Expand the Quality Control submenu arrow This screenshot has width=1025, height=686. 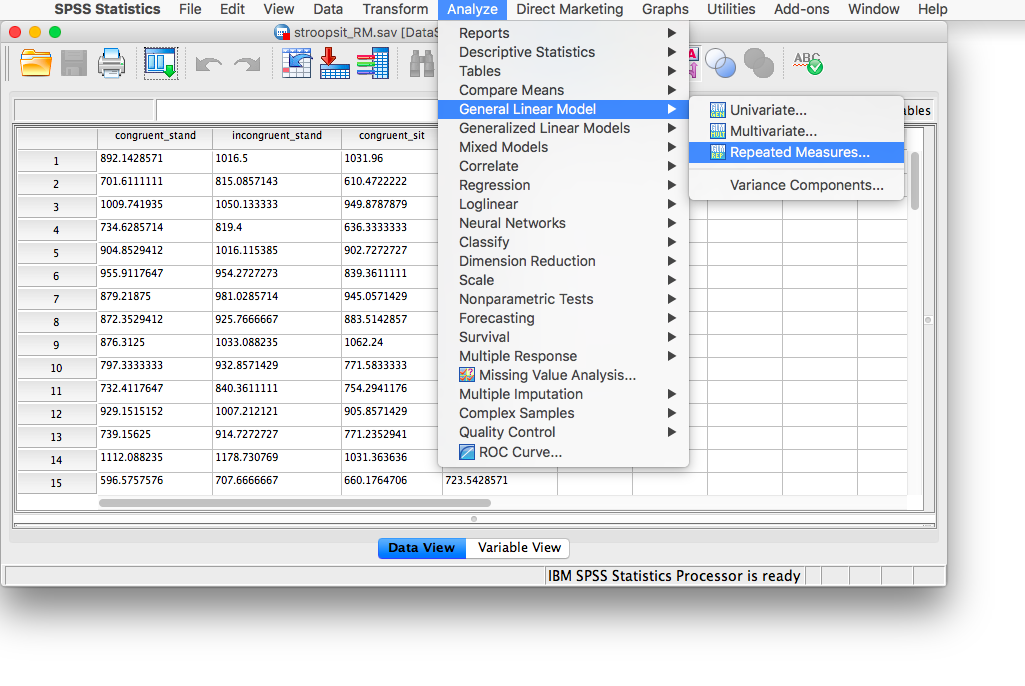pyautogui.click(x=671, y=432)
